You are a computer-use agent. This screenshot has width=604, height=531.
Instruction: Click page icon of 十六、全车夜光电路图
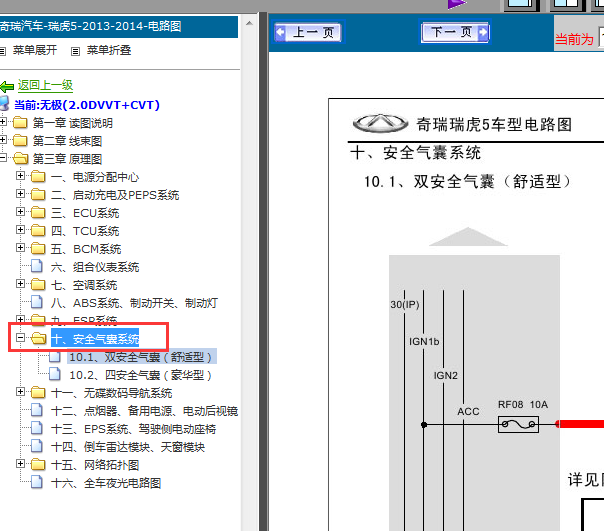coord(37,482)
